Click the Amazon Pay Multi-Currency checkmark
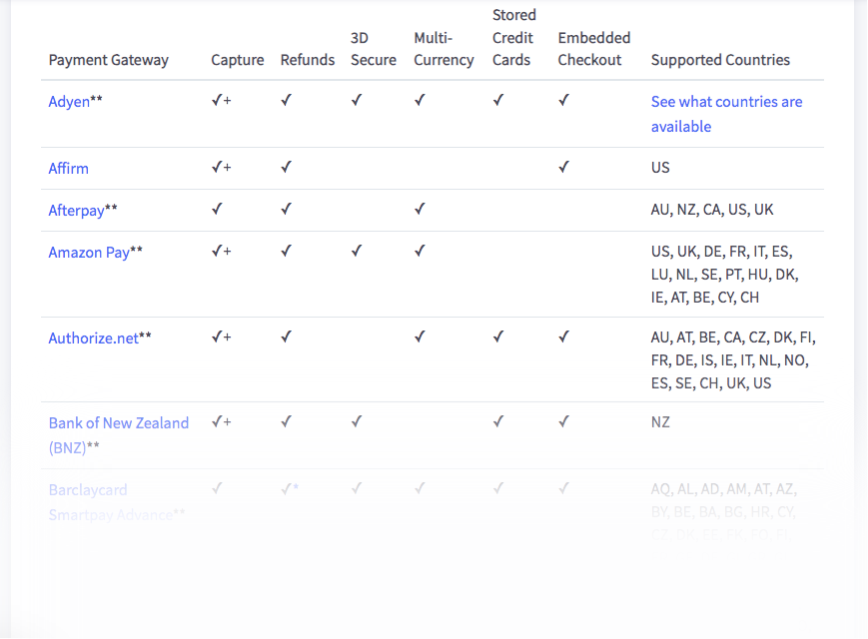The width and height of the screenshot is (868, 639). 420,251
